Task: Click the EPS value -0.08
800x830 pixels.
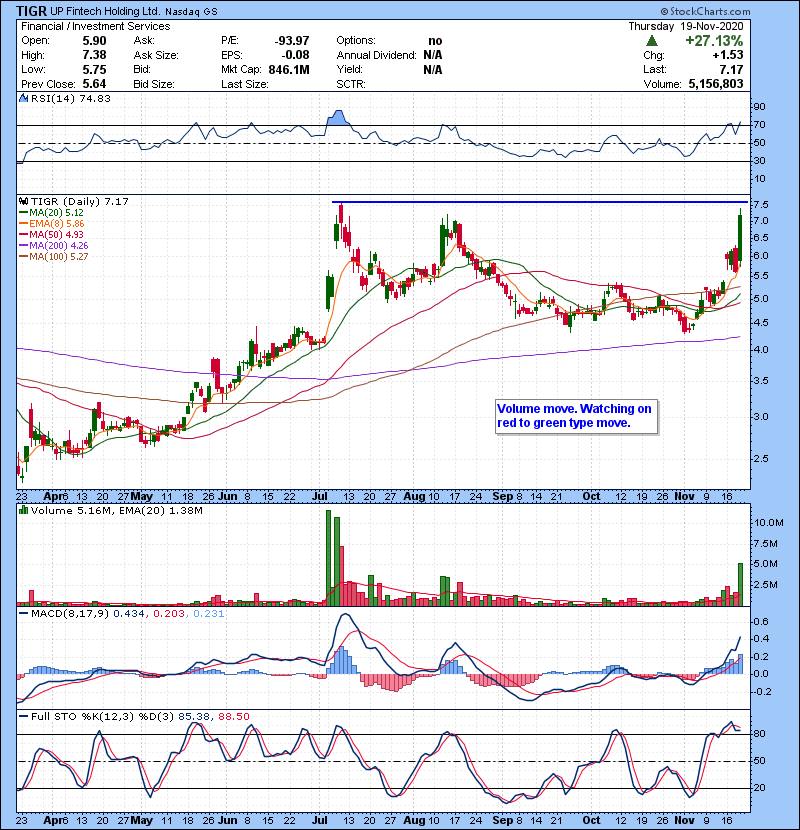Action: click(x=295, y=55)
